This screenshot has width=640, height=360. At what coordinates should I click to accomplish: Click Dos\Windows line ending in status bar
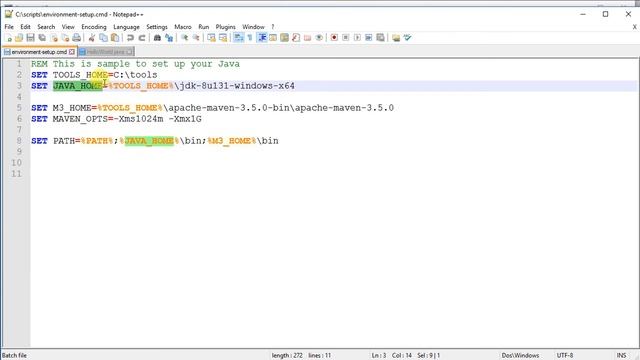tap(520, 356)
